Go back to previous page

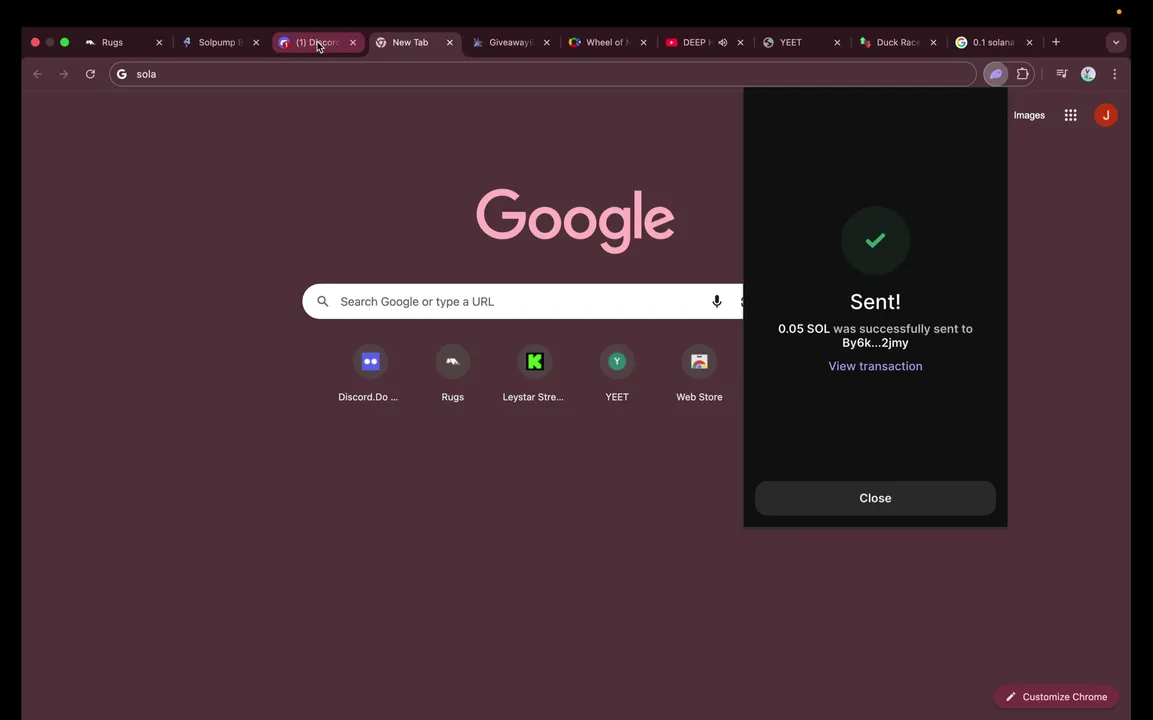(38, 74)
